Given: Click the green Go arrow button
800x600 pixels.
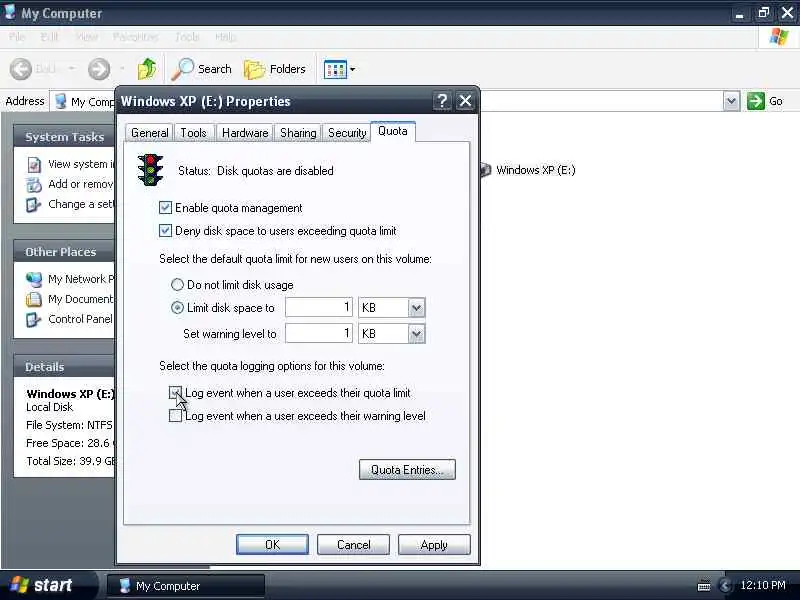Looking at the screenshot, I should coord(756,101).
